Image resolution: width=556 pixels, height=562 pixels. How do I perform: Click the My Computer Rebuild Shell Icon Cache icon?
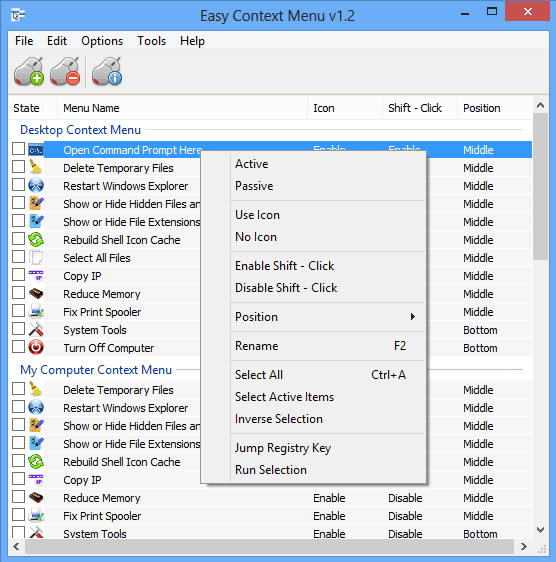pos(36,461)
